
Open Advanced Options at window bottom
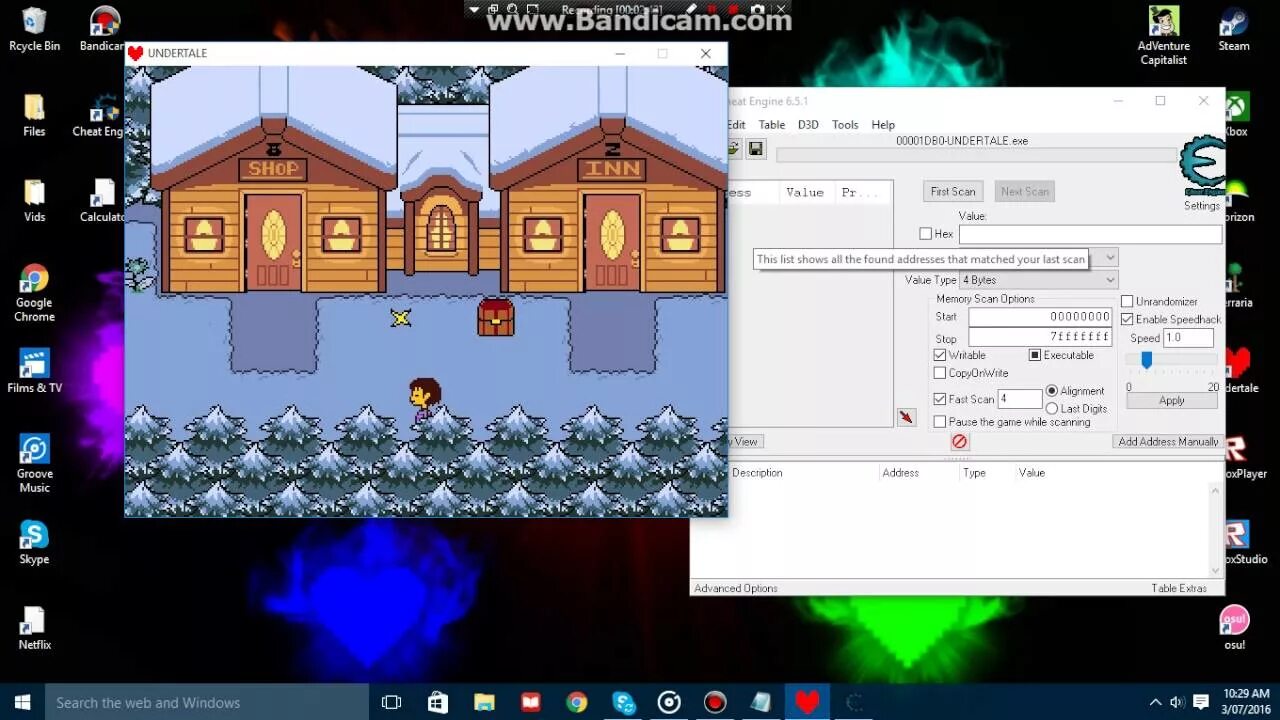(x=736, y=588)
